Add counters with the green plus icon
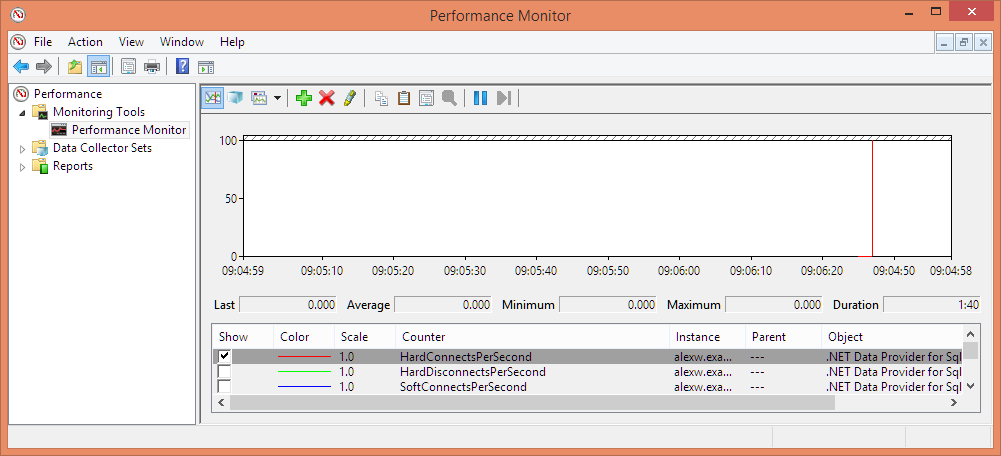This screenshot has height=456, width=1001. pos(304,98)
